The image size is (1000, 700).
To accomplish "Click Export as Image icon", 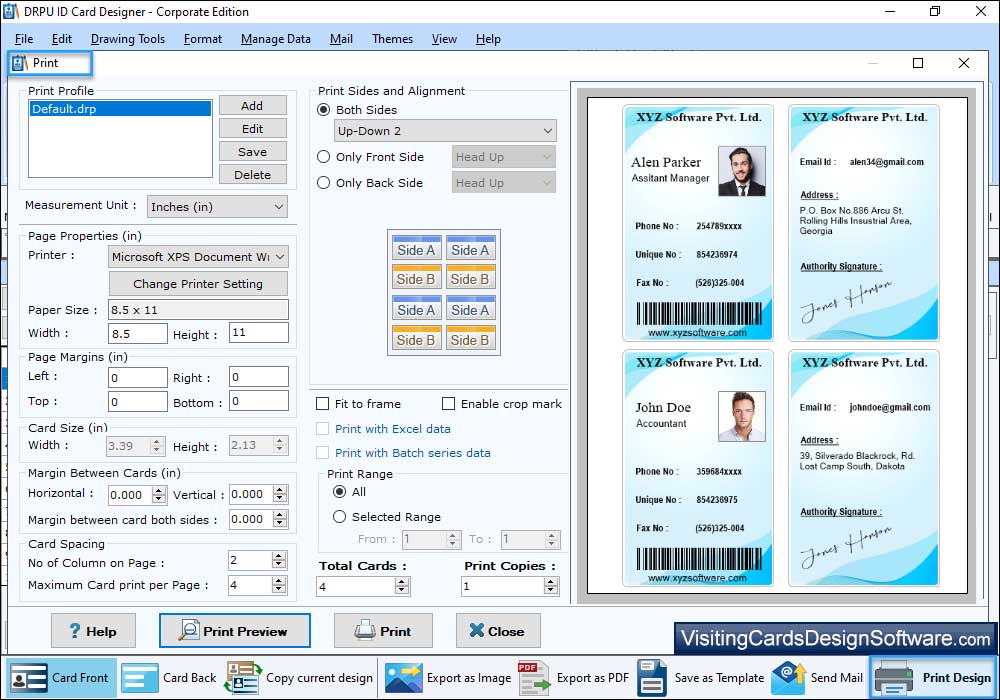I will 404,678.
